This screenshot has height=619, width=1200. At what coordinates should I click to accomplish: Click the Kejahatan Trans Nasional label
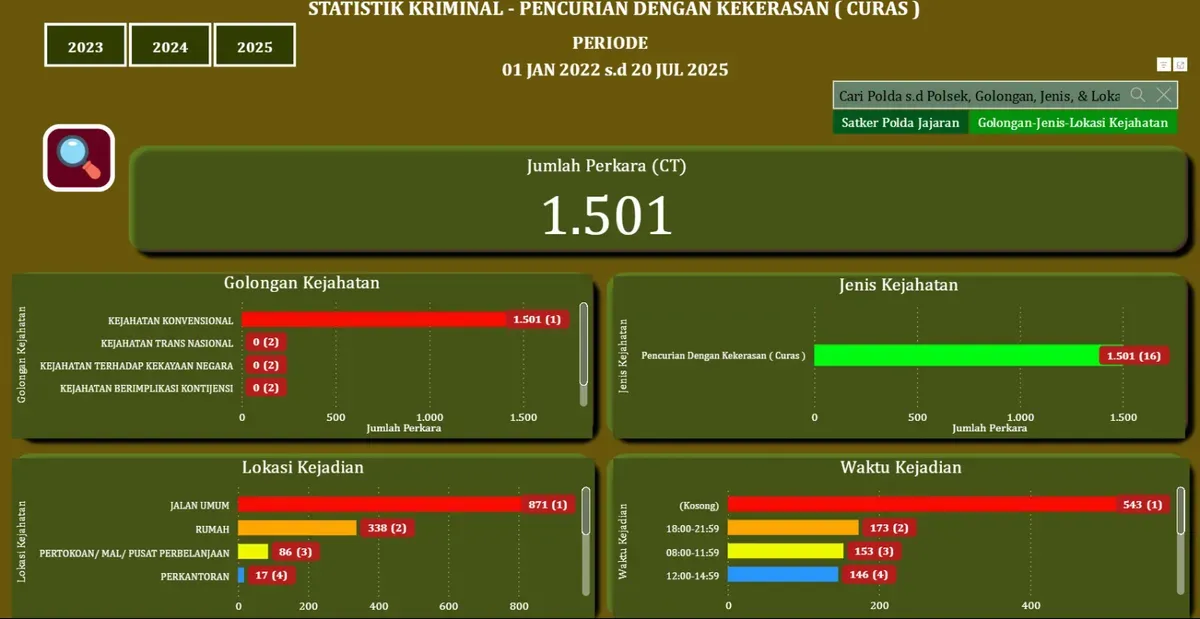pyautogui.click(x=167, y=343)
